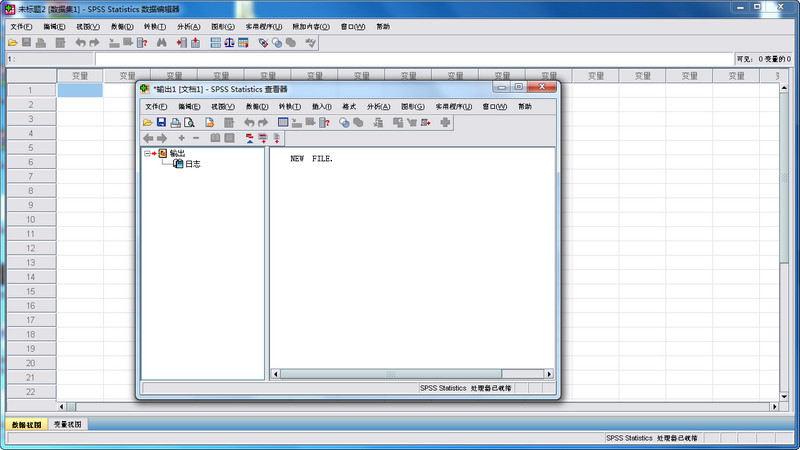Click Select Cases icon in Data Editor

pos(243,43)
